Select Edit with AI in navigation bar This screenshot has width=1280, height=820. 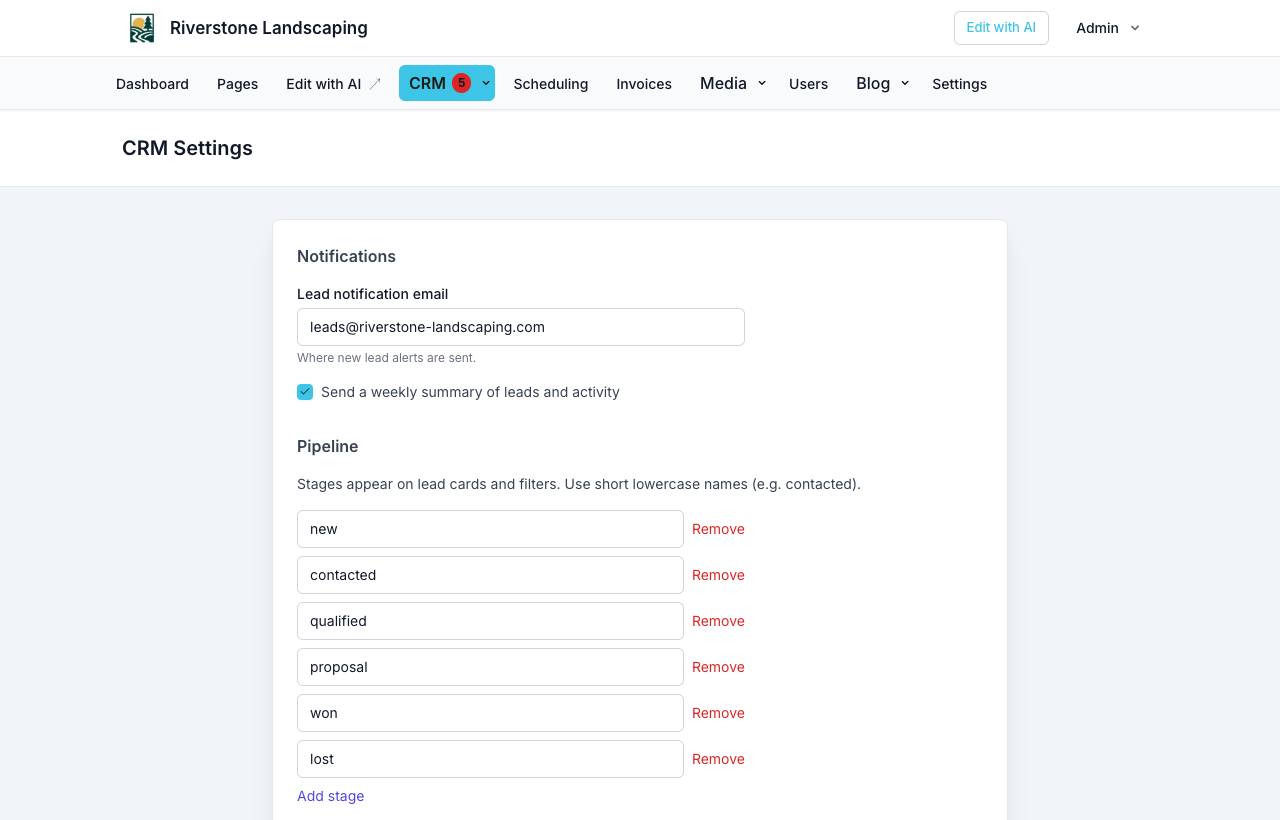click(x=333, y=84)
